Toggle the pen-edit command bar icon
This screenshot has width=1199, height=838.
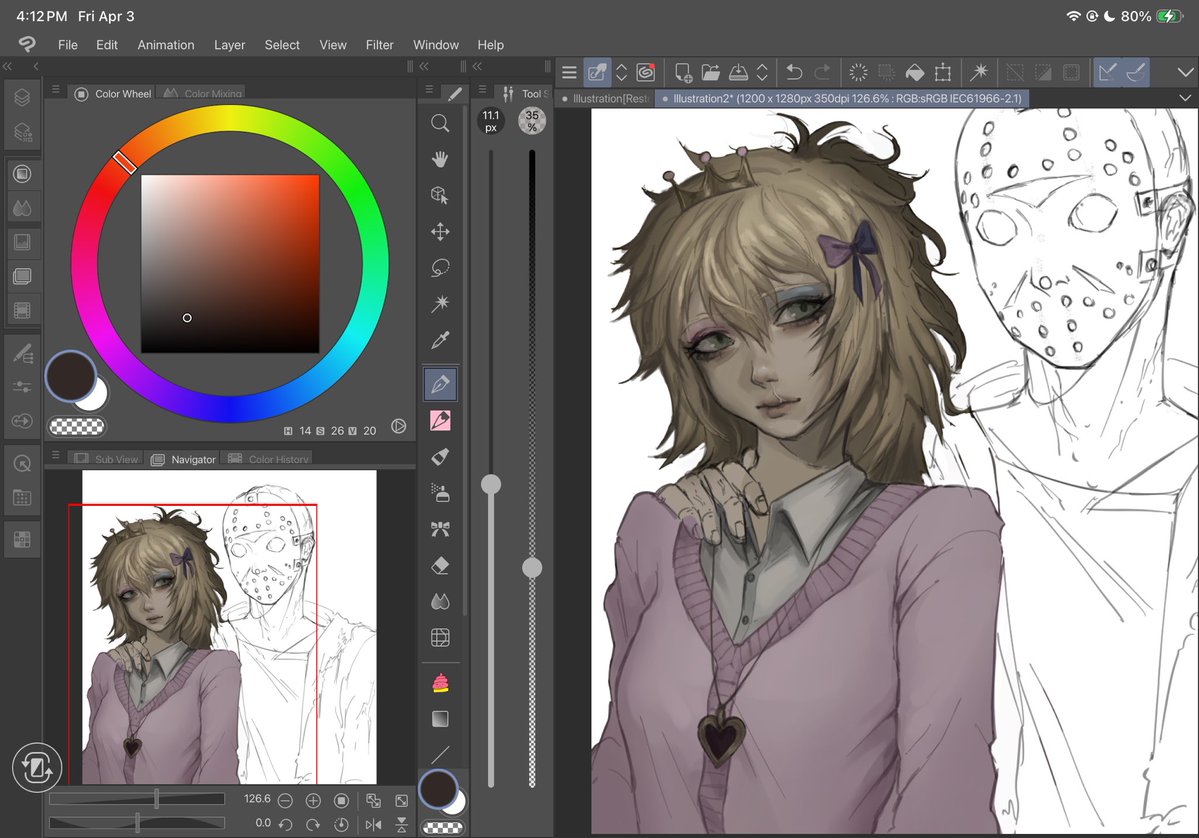click(596, 73)
